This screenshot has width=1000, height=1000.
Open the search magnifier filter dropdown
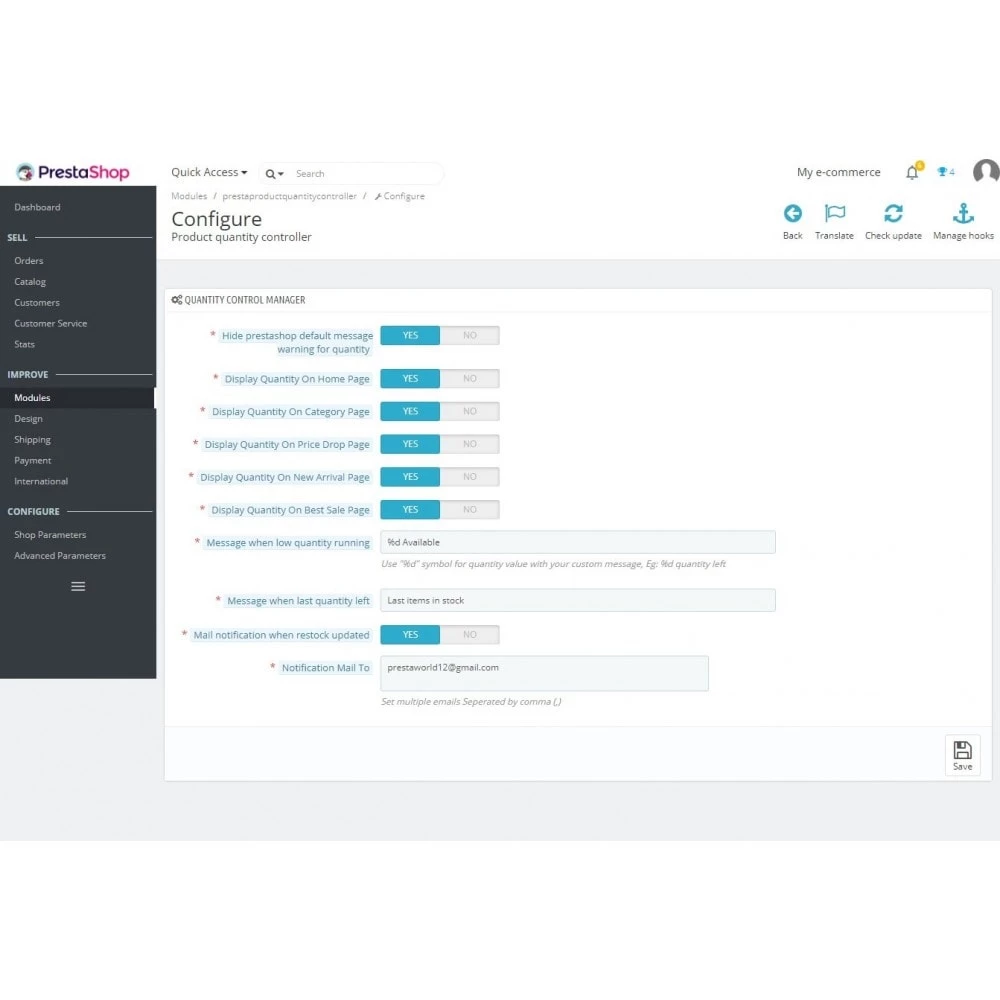pos(274,173)
